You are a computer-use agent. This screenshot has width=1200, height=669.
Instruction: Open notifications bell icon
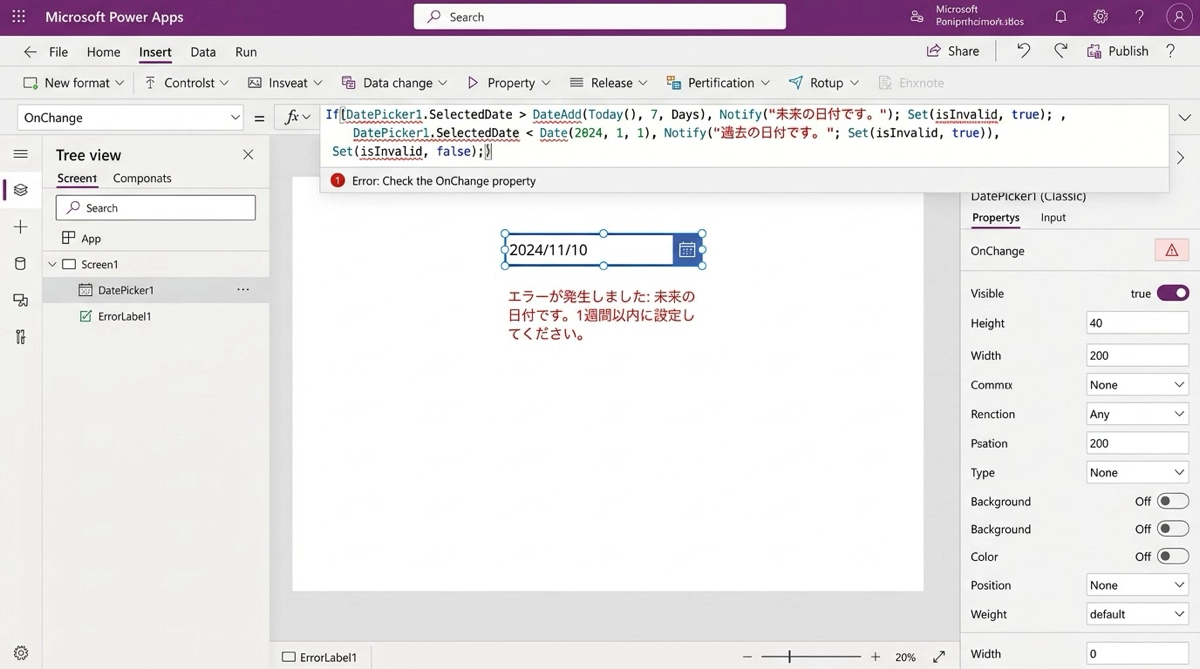pos(1061,17)
